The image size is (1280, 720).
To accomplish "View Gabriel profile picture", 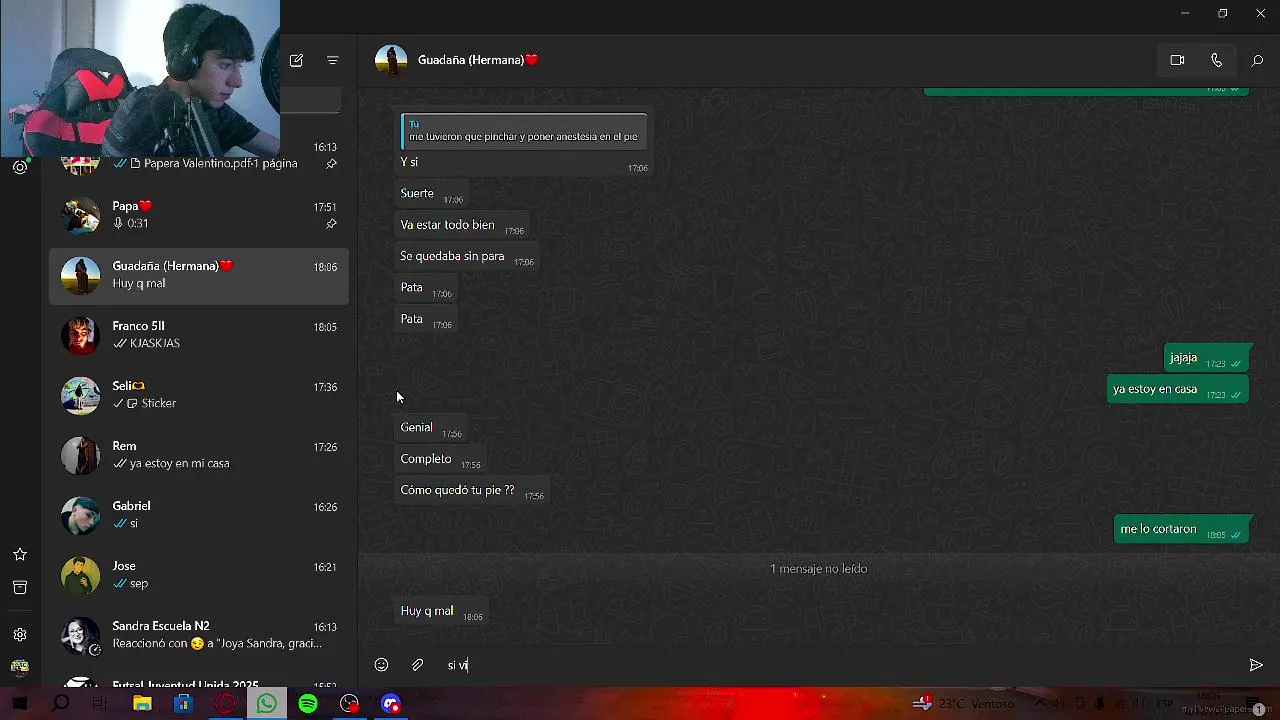I will point(80,515).
